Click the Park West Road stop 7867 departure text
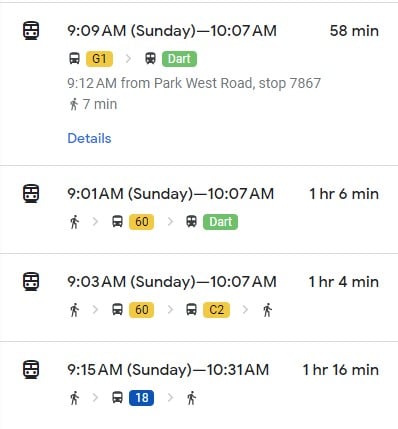This screenshot has width=398, height=429. (x=194, y=83)
